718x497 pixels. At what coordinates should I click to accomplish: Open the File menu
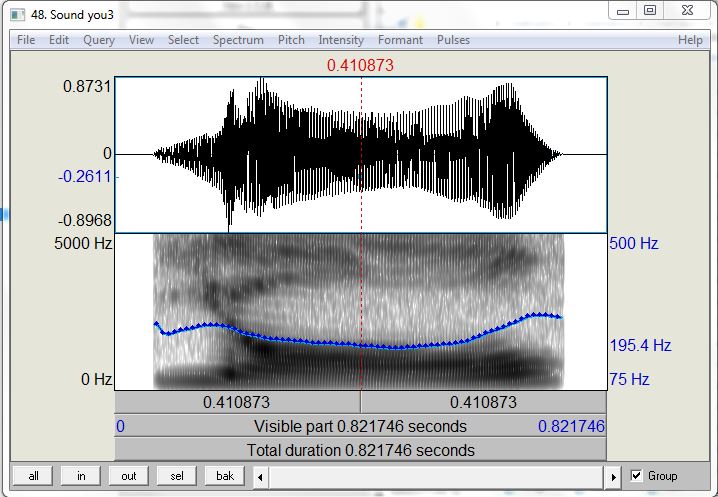26,40
